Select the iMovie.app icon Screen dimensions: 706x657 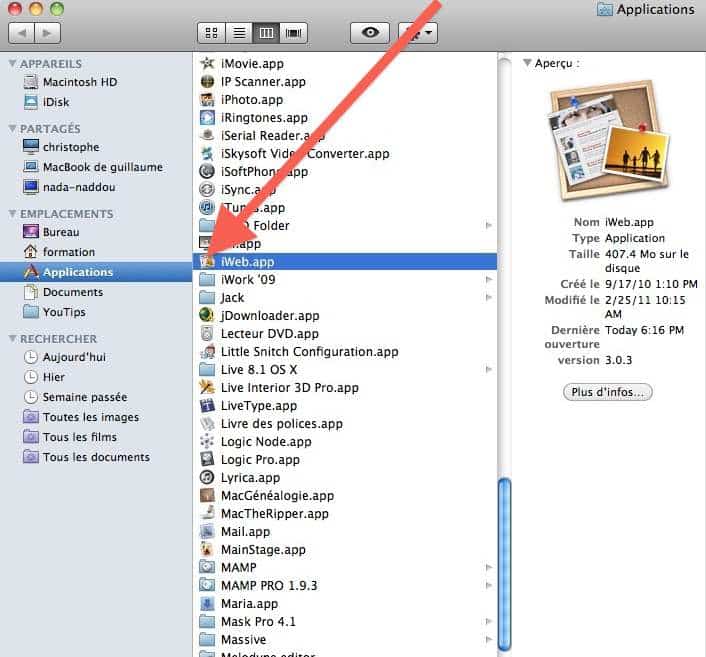(x=207, y=63)
